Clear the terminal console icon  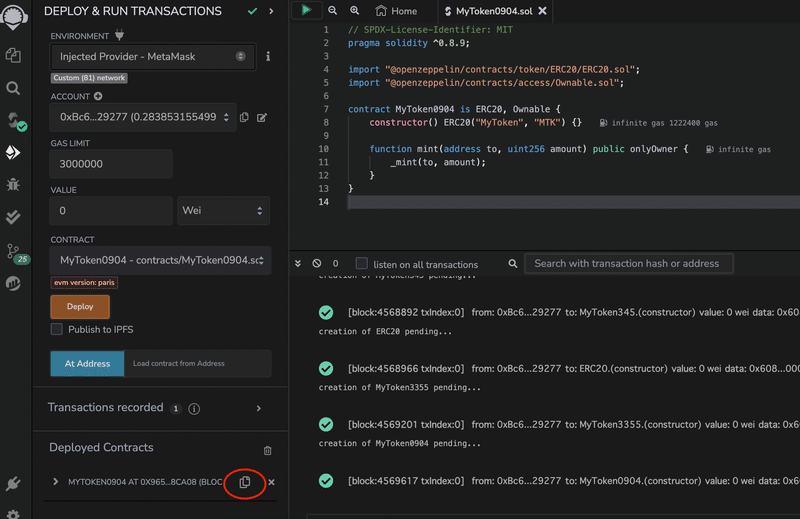317,263
